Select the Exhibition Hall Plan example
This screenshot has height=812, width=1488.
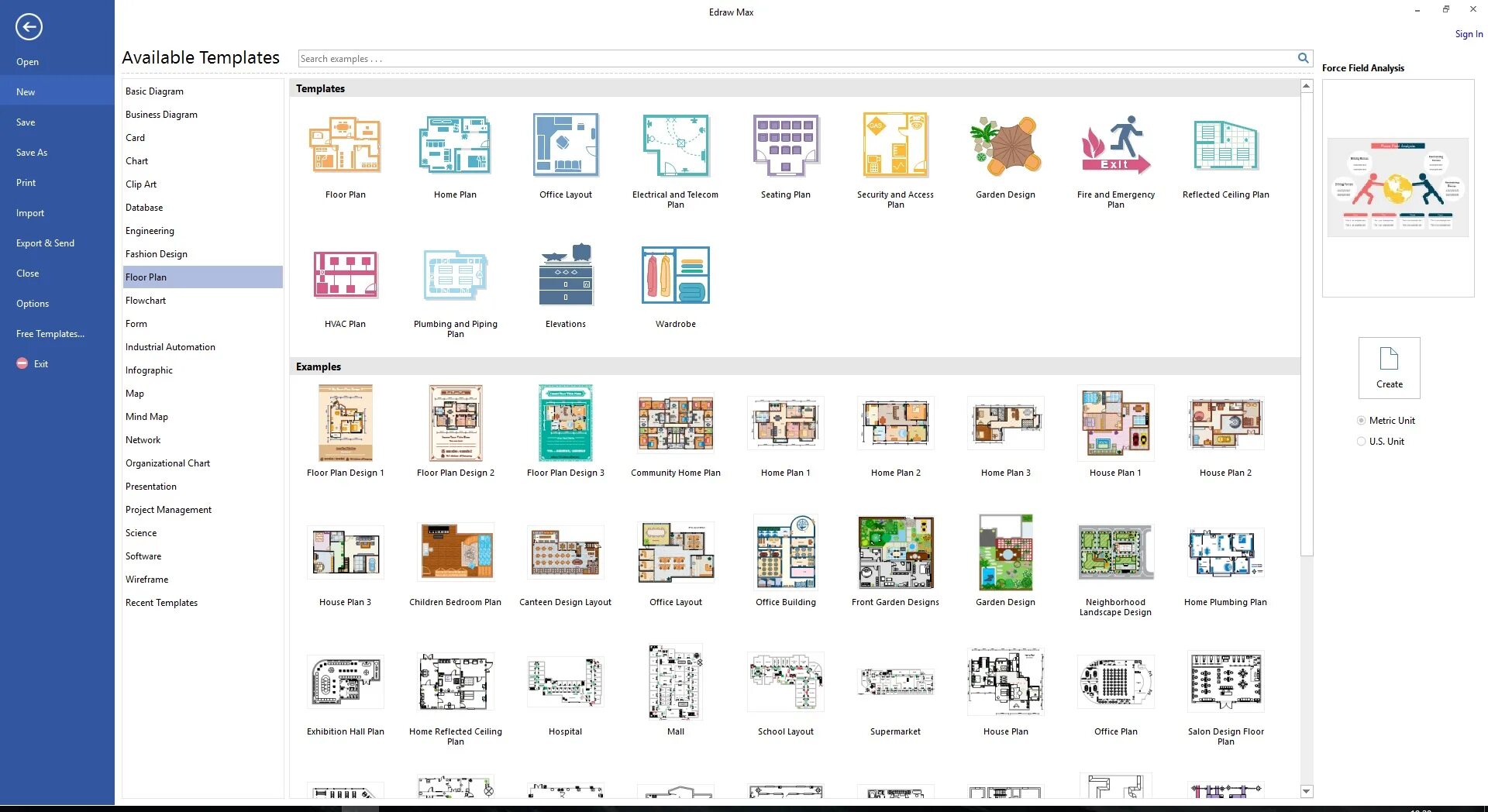346,682
